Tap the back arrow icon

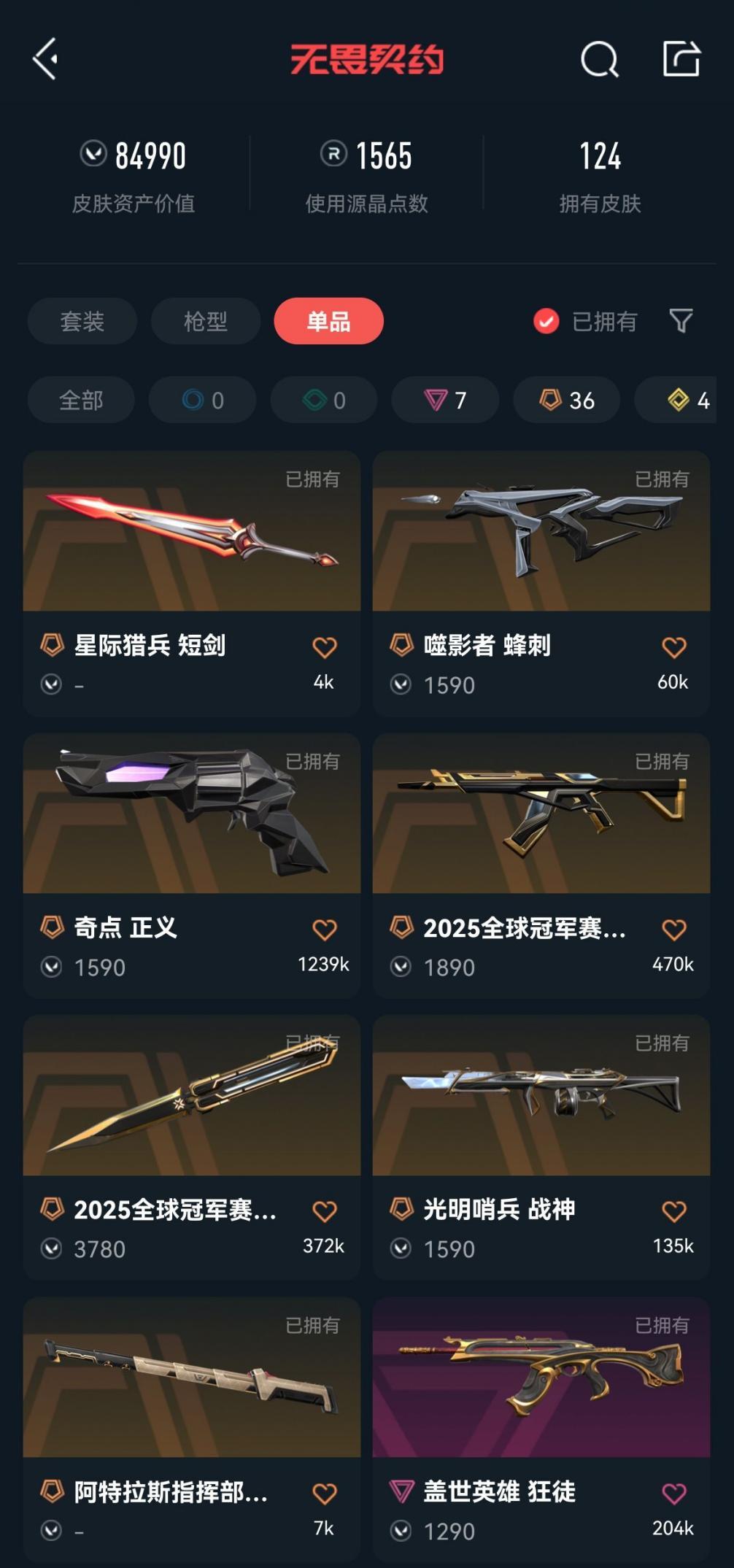click(45, 59)
